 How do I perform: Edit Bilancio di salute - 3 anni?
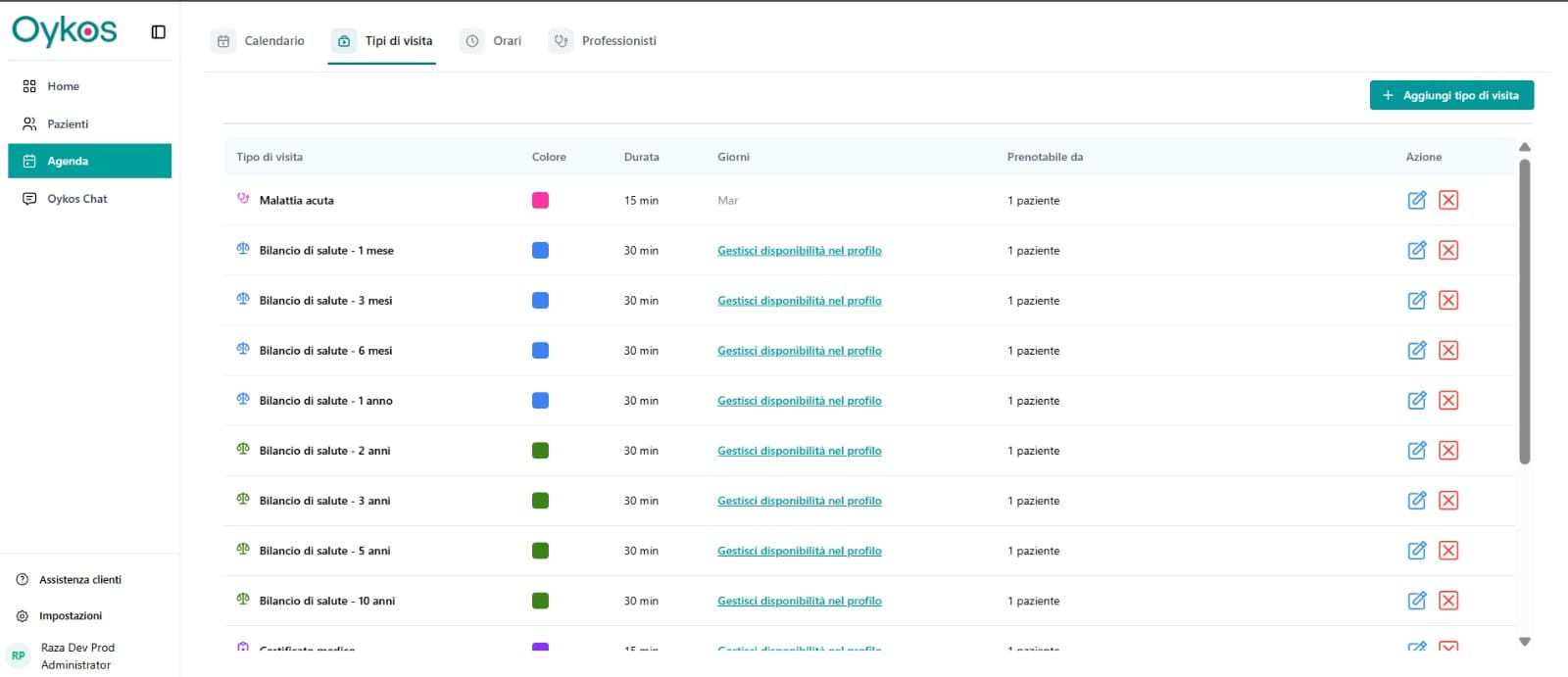click(1417, 500)
